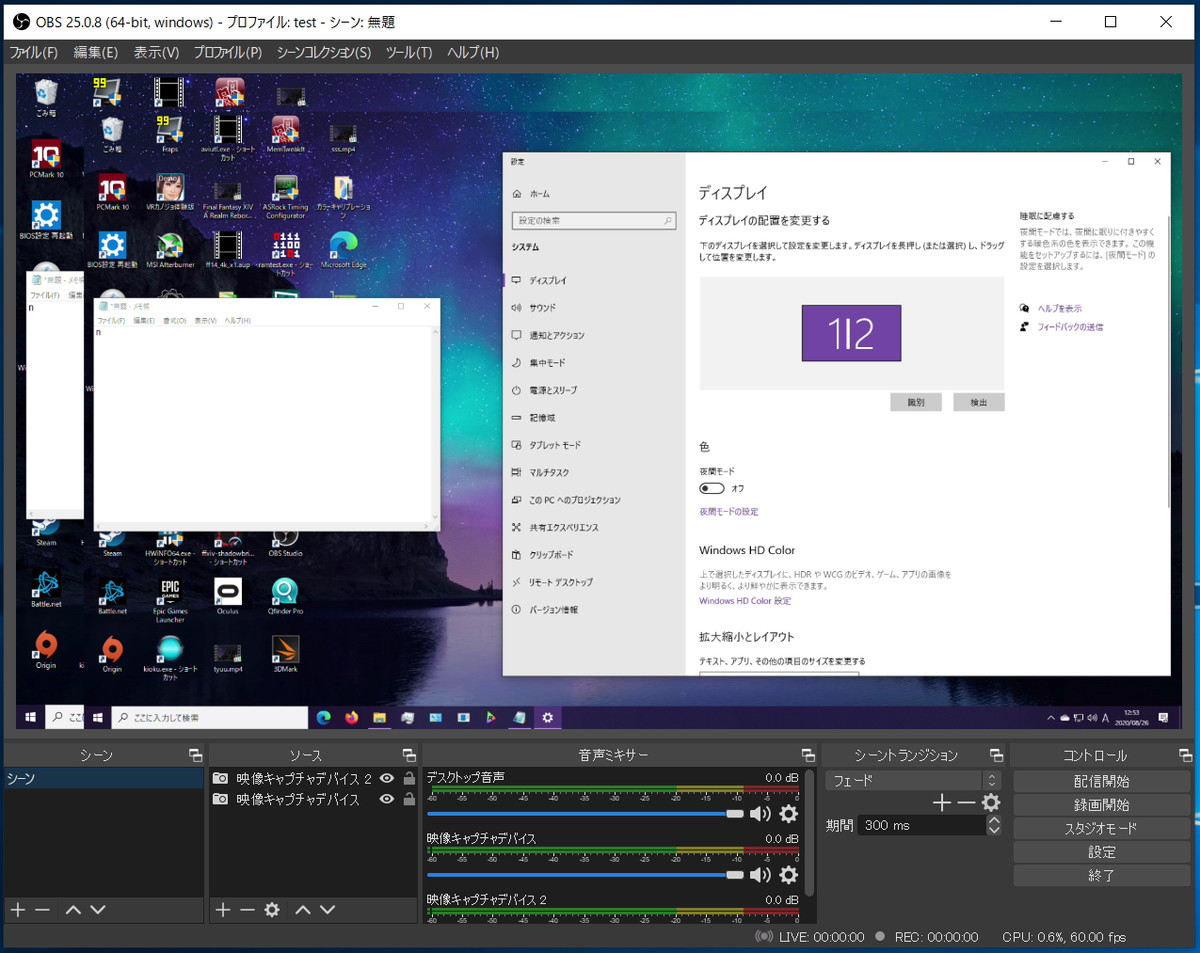Screen dimensions: 1200x953
Task: Increase 期間 duration with stepper arrow
Action: (x=994, y=820)
